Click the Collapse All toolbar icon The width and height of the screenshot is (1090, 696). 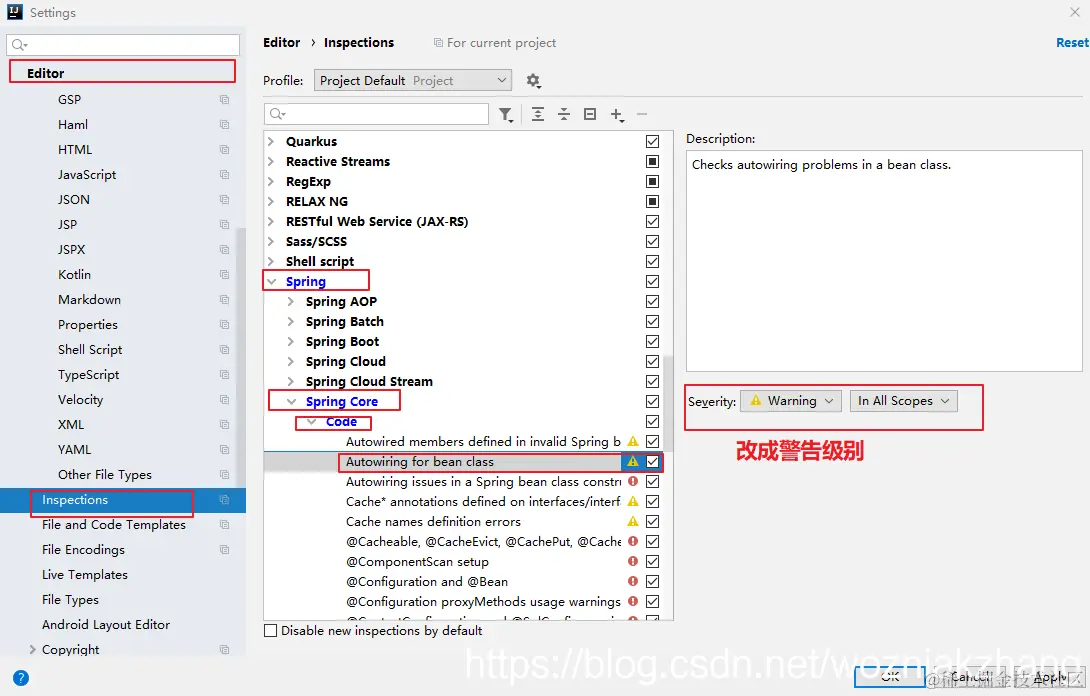click(564, 114)
